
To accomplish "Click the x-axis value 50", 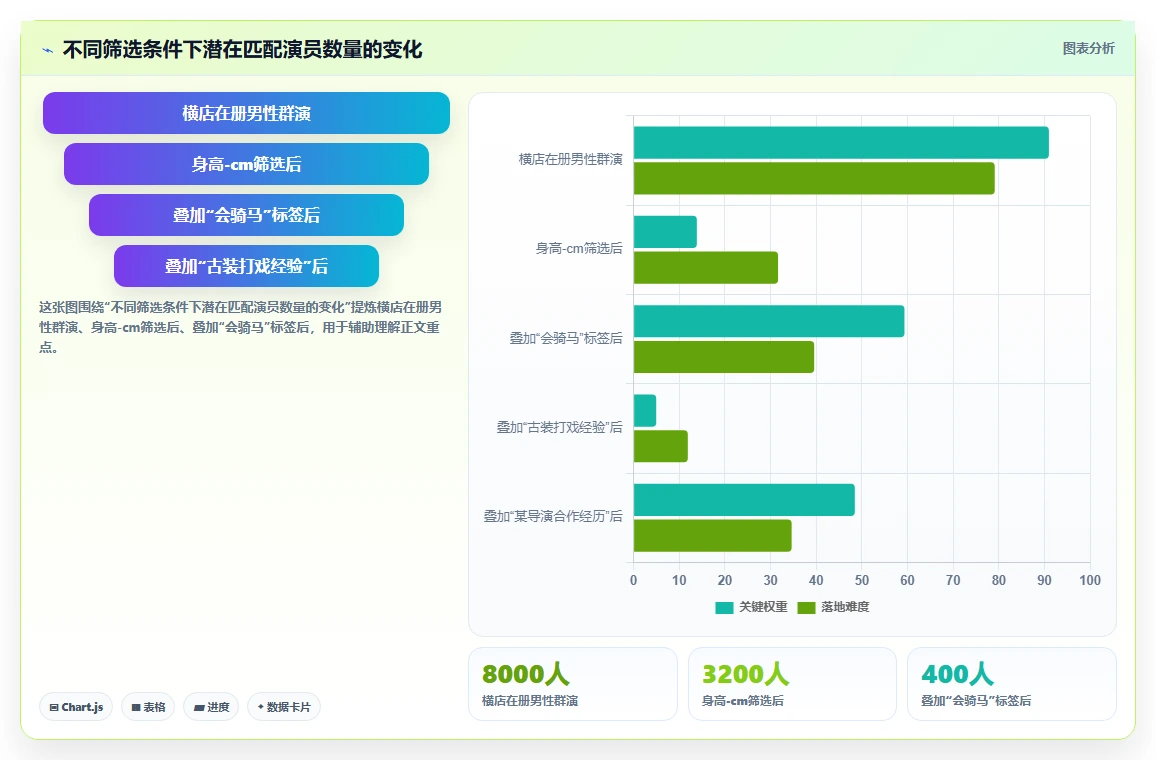I will (862, 581).
